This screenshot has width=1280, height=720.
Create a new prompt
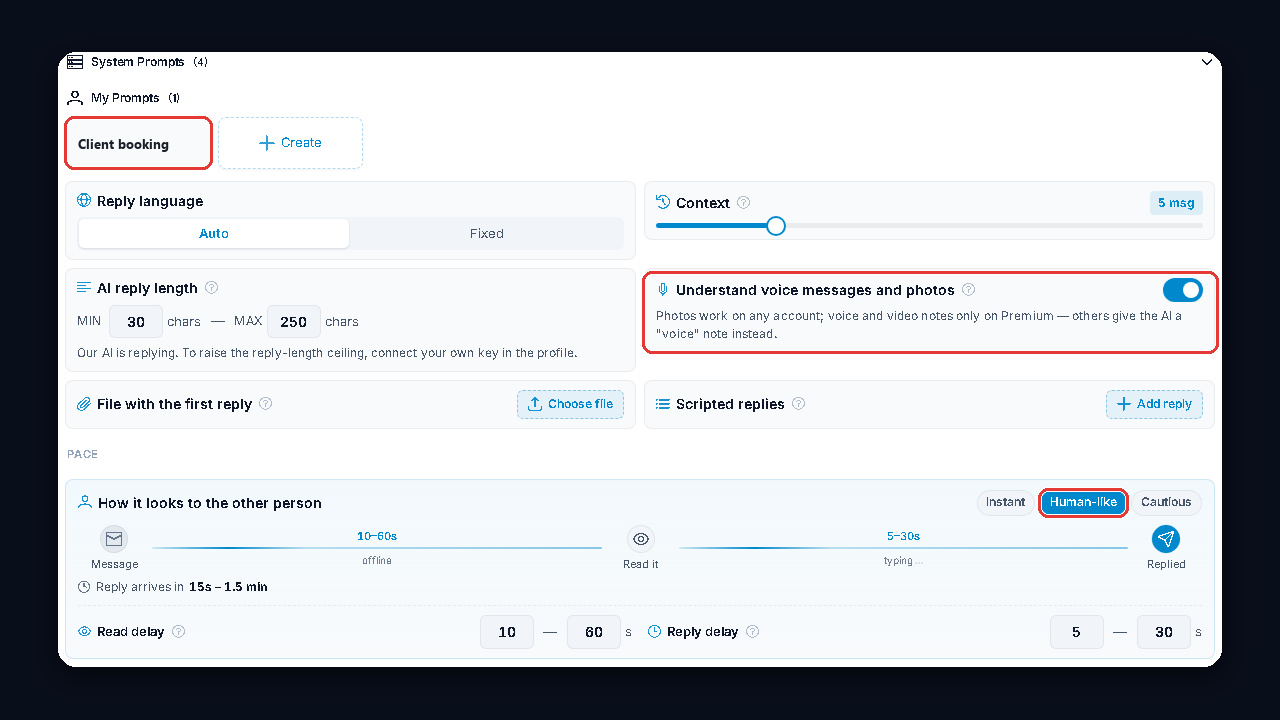(290, 143)
